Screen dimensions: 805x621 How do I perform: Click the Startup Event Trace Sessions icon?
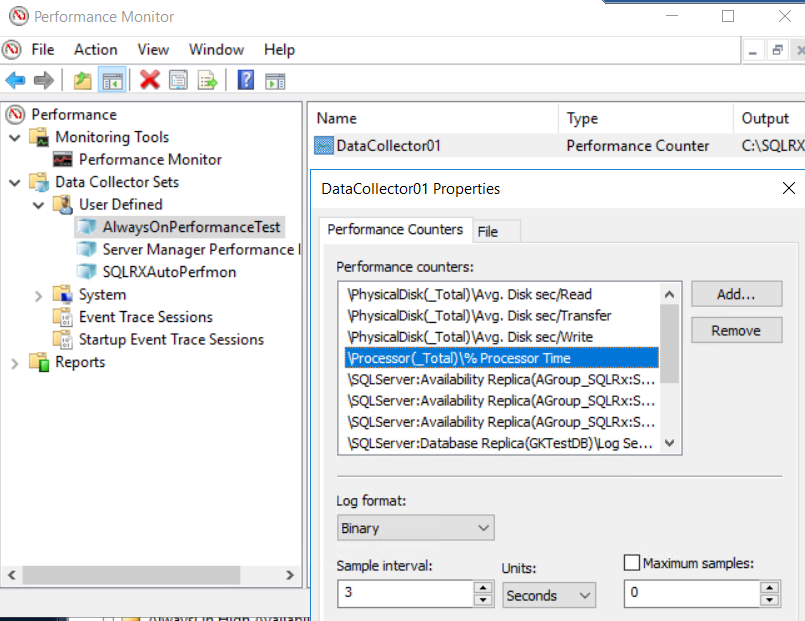point(63,339)
